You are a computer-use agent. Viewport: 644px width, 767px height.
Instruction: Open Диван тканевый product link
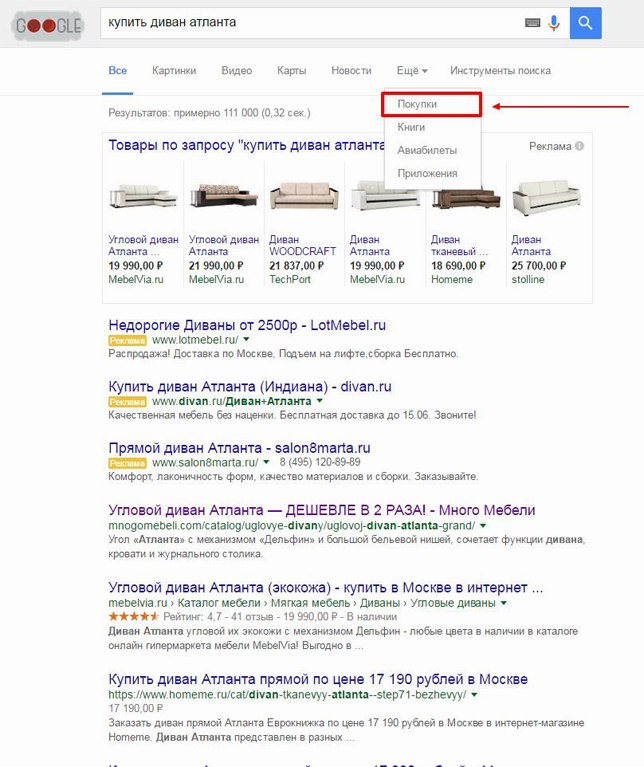click(x=459, y=246)
